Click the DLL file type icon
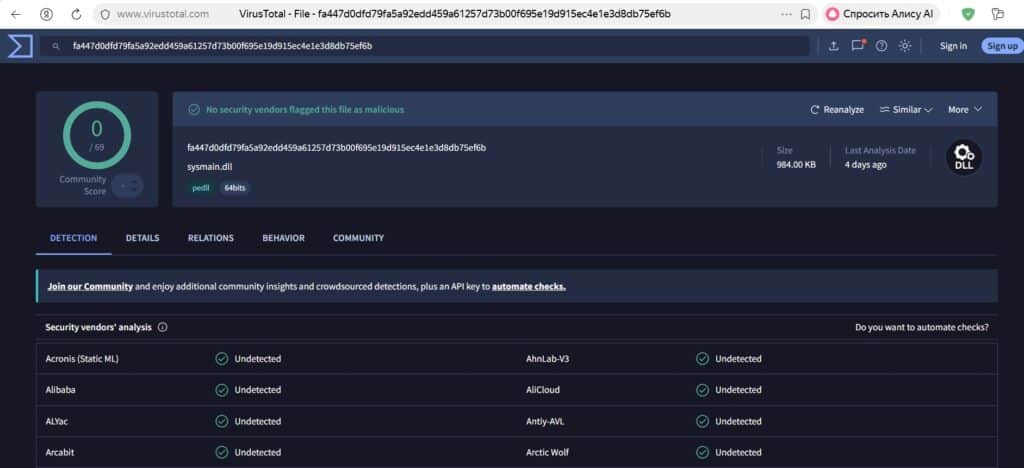1024x468 pixels. (964, 157)
